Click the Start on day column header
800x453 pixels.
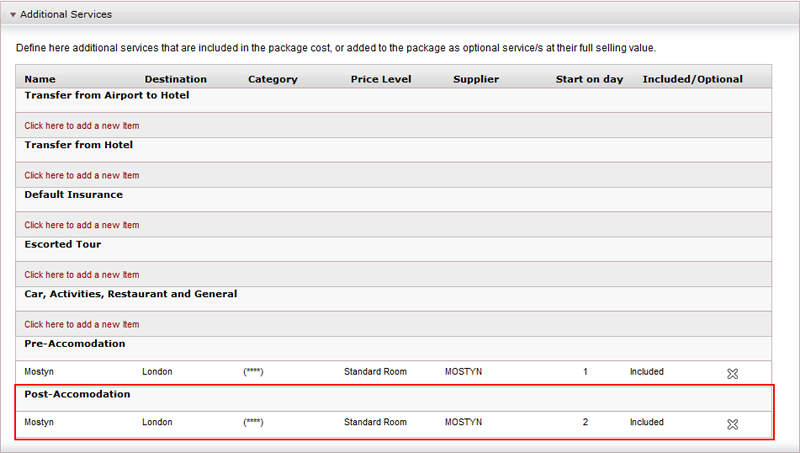(x=589, y=79)
